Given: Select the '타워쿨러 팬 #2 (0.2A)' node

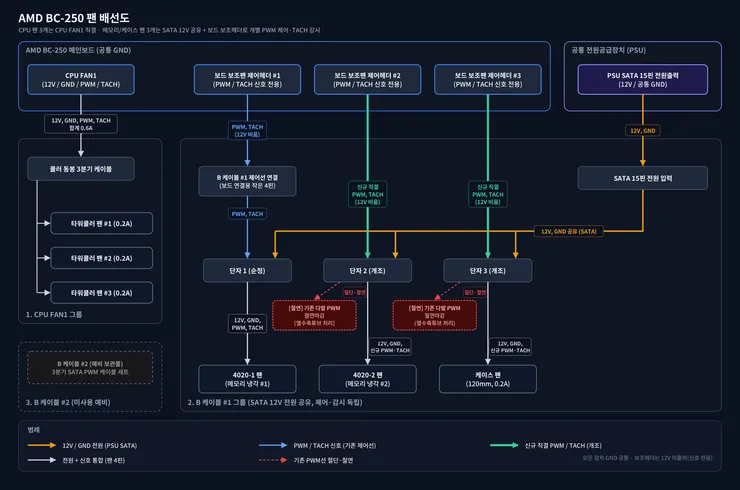Looking at the screenshot, I should 101,258.
